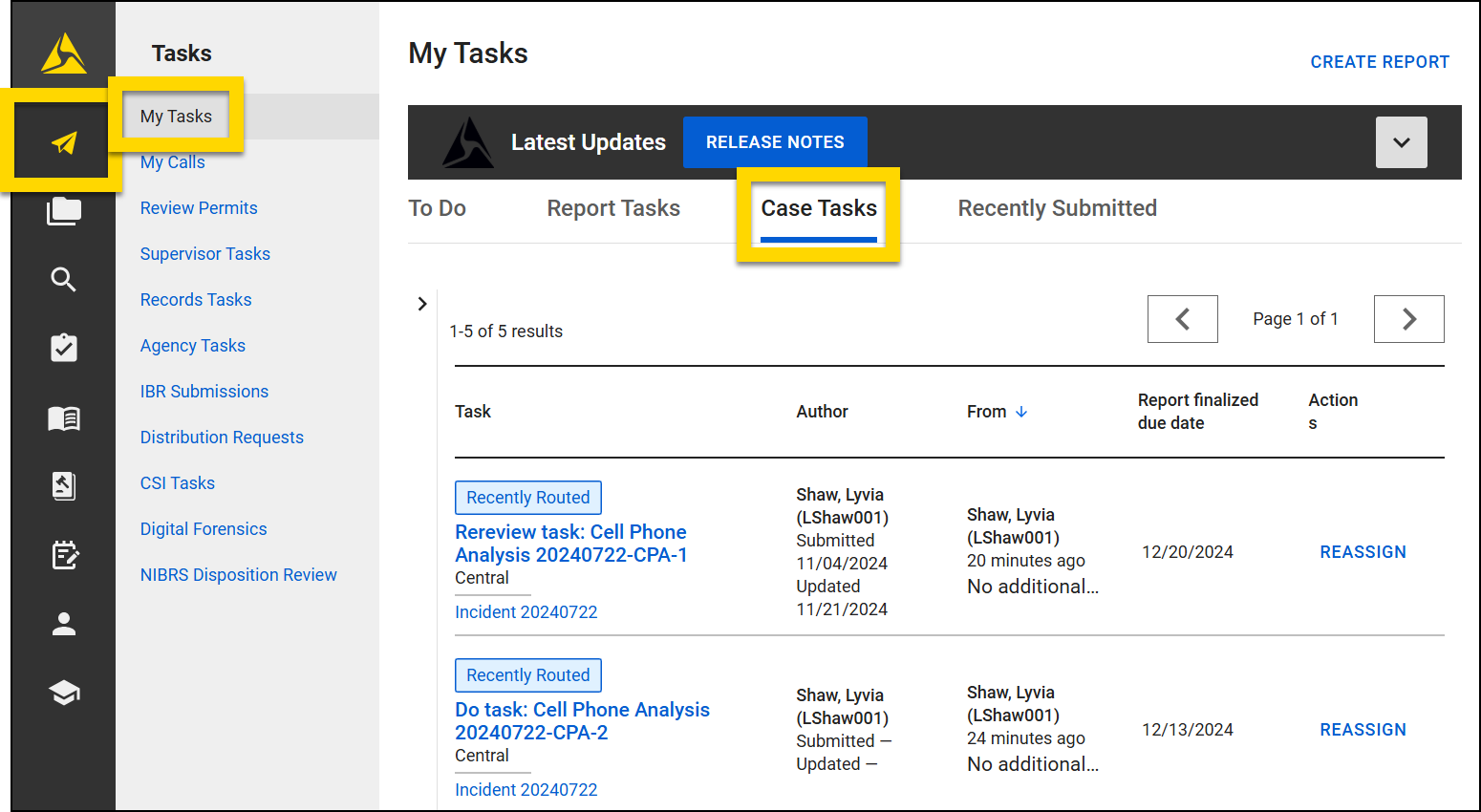1481x812 pixels.
Task: Open the To Do tab
Action: [x=437, y=207]
